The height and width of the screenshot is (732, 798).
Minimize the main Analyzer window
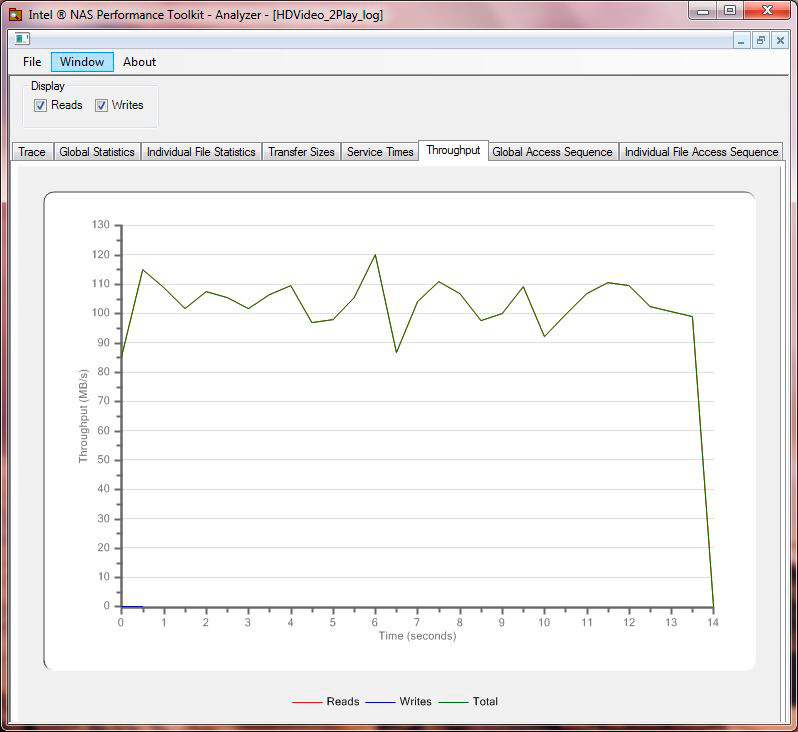coord(703,10)
